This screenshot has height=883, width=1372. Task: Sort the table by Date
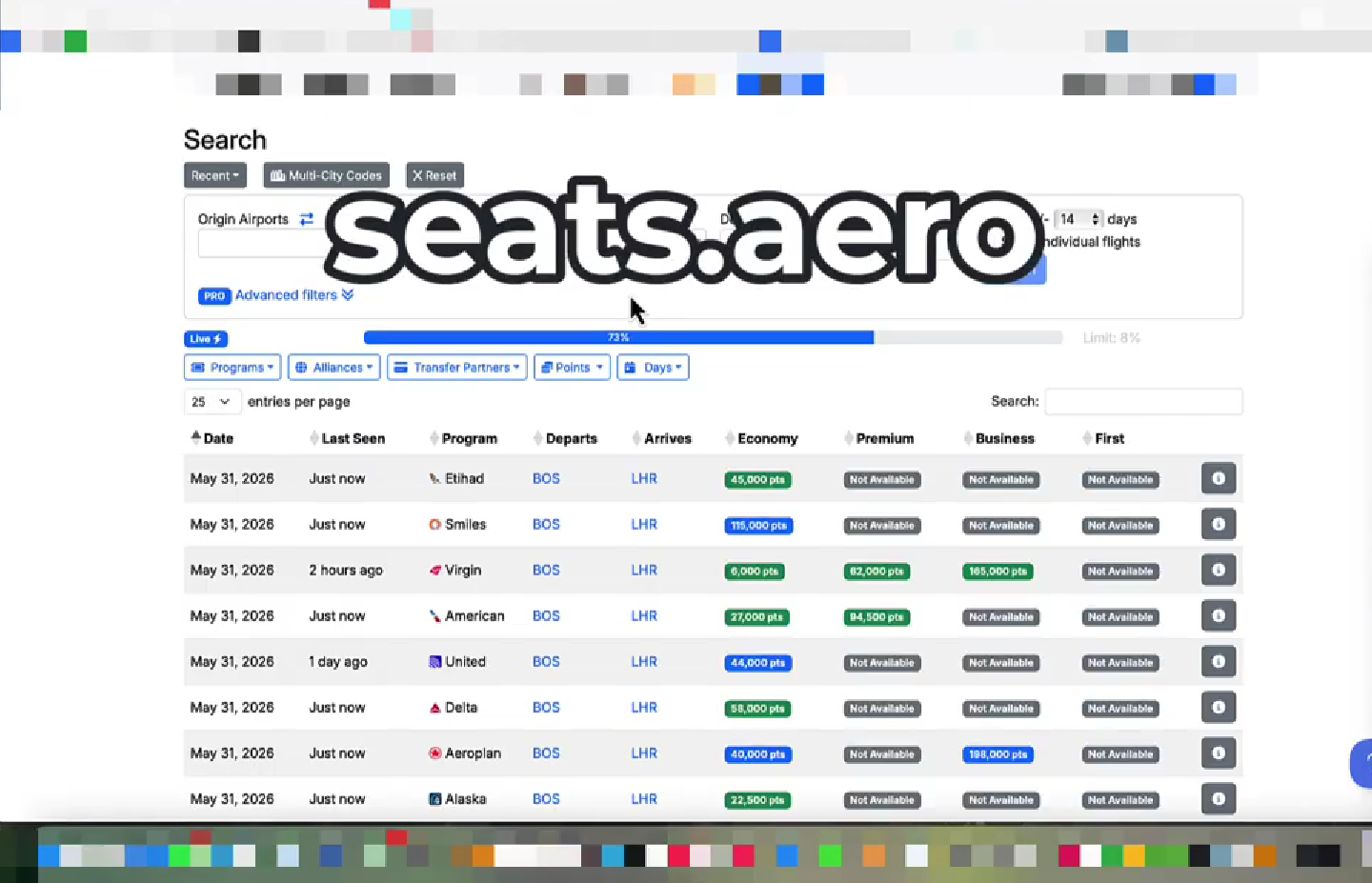point(212,438)
